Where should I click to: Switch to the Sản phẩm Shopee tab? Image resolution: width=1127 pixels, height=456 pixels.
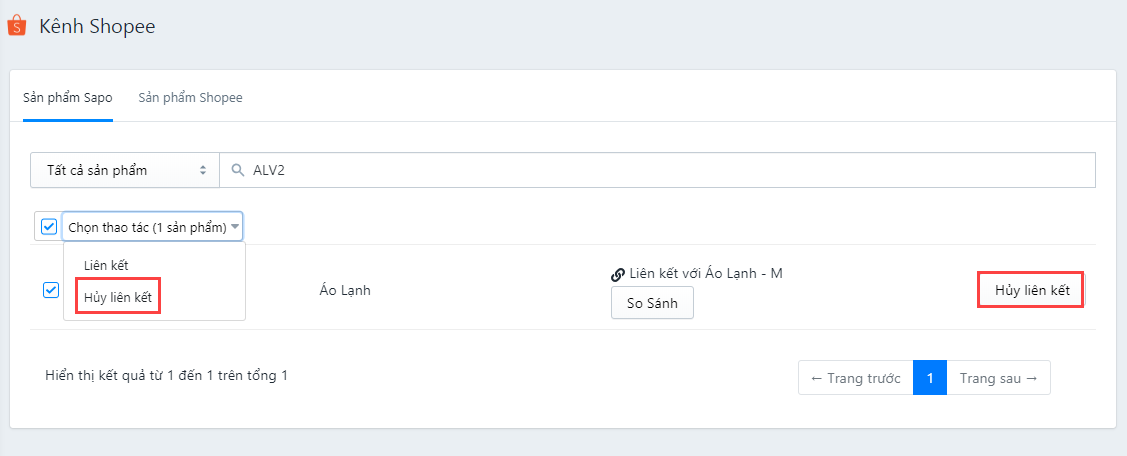click(190, 98)
